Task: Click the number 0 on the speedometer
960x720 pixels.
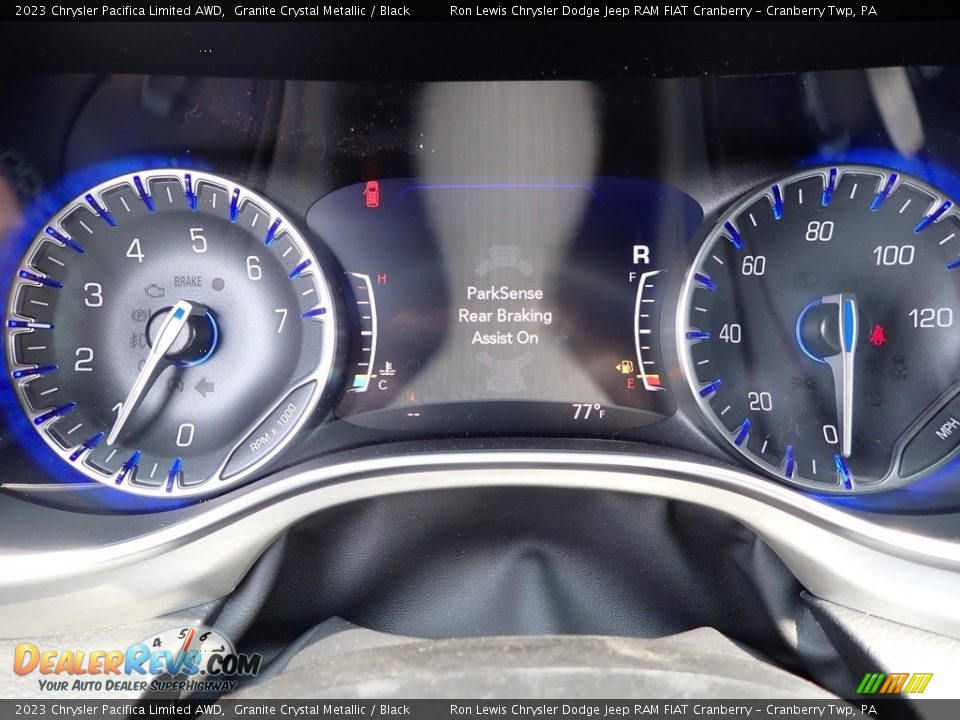Action: pyautogui.click(x=830, y=435)
